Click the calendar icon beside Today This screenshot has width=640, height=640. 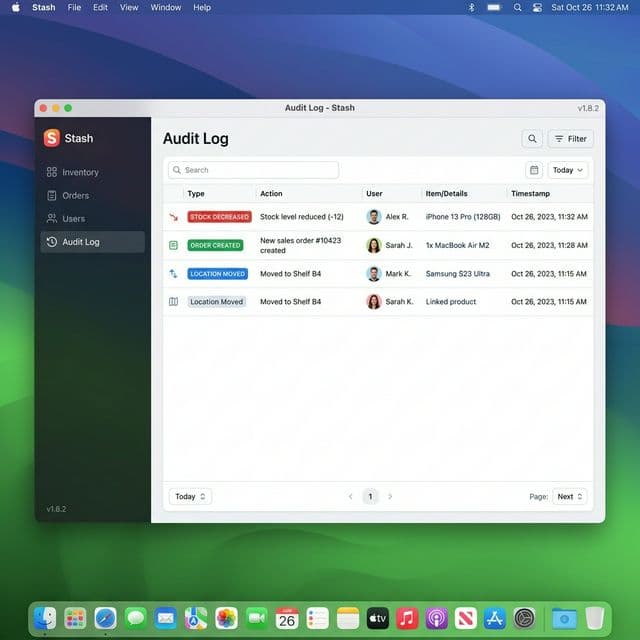coord(534,170)
